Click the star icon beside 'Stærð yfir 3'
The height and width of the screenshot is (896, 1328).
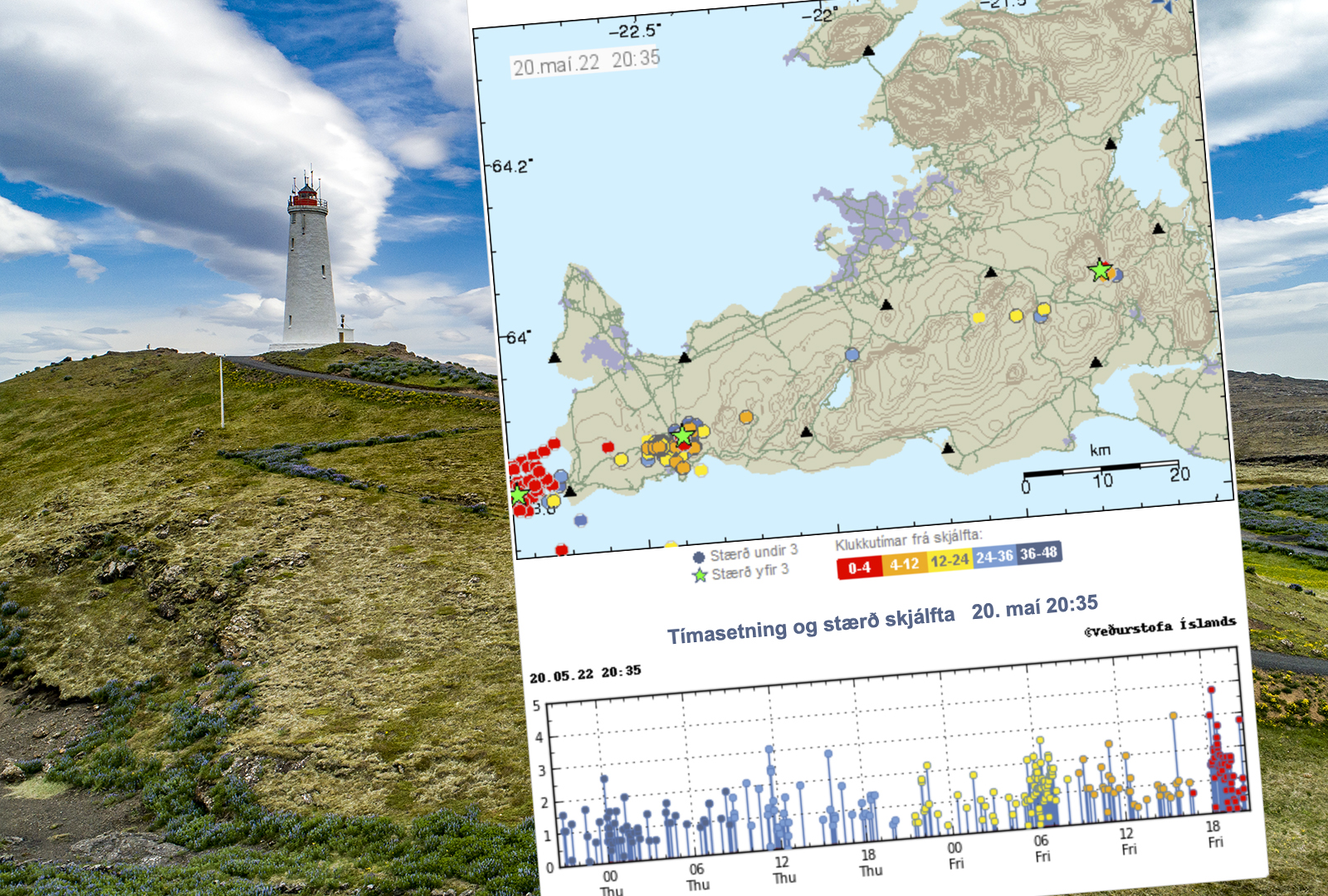coord(700,575)
